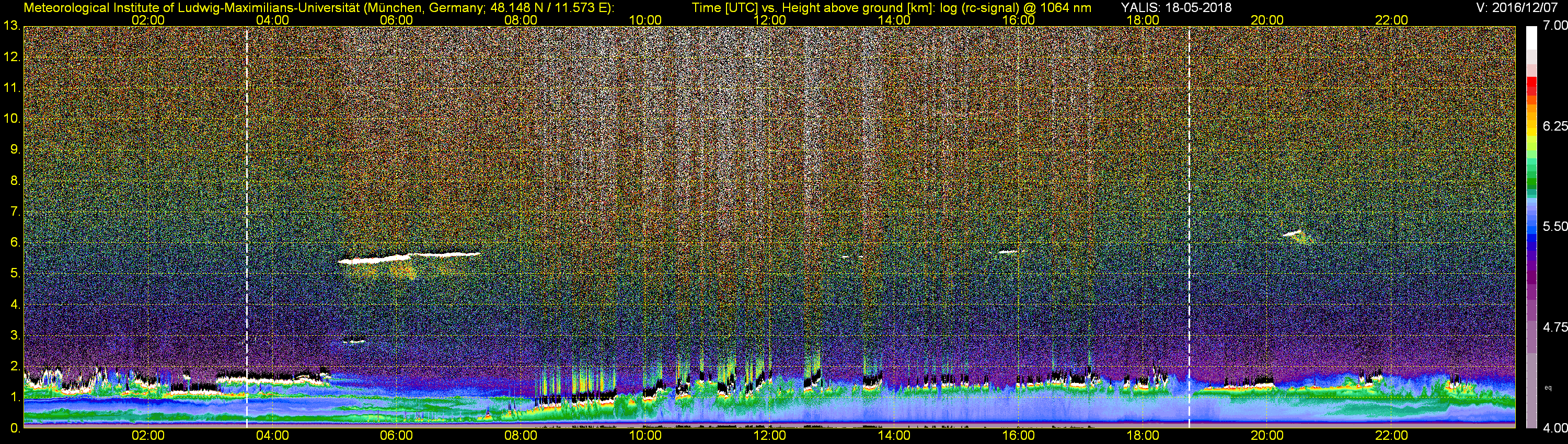Click the 5.50 color bar value
The height and width of the screenshot is (444, 1568).
[x=1554, y=226]
